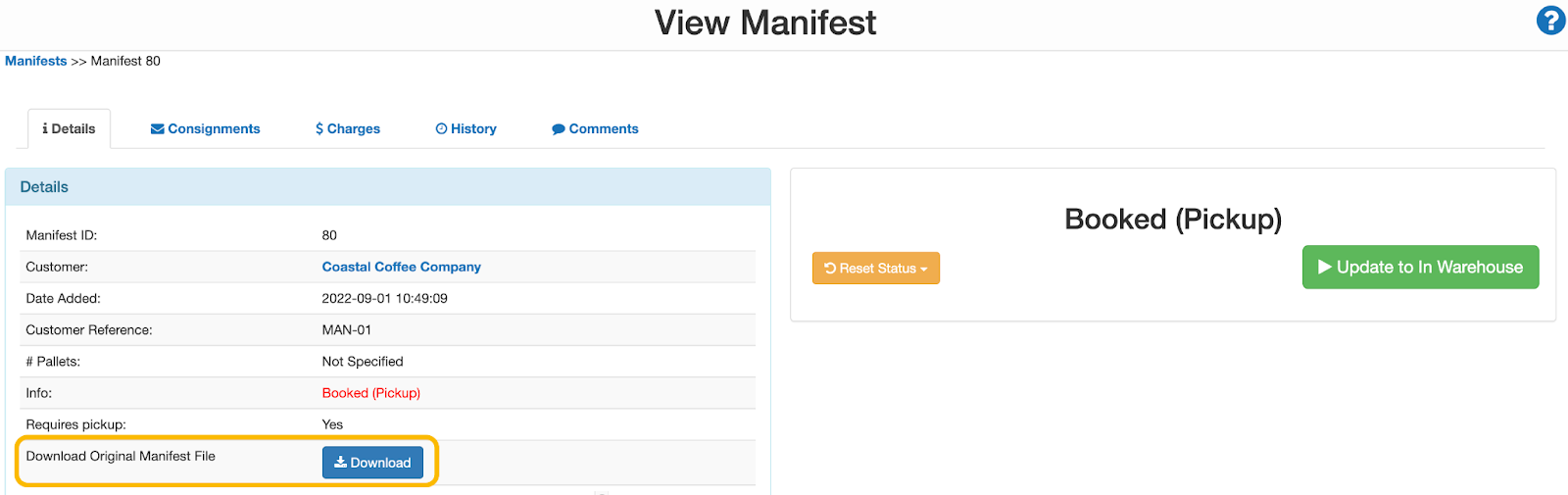Click the play icon on Update to In Warehouse
The image size is (1568, 495).
tap(1324, 267)
